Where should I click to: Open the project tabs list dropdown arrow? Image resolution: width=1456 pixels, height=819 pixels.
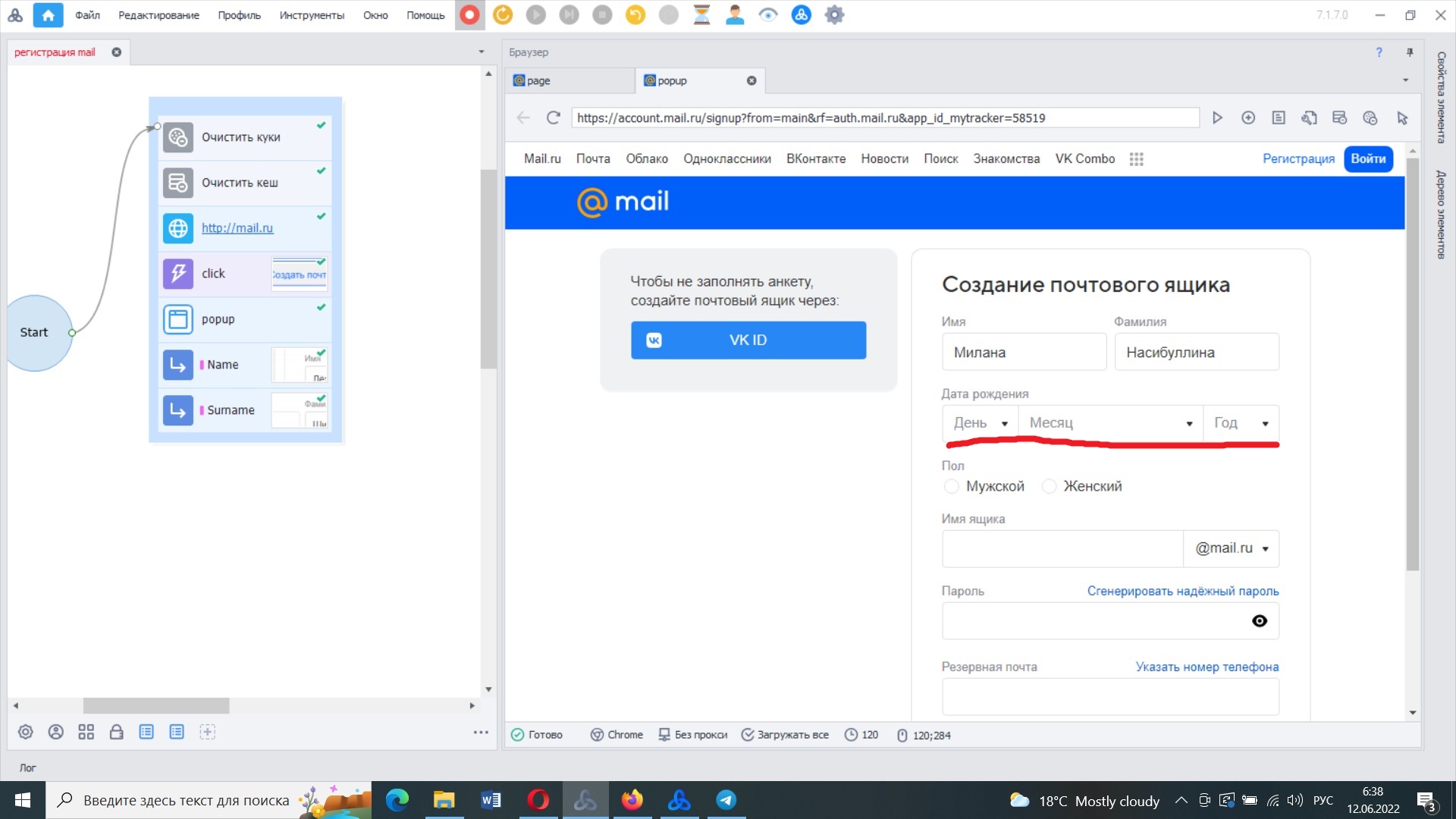click(x=482, y=52)
